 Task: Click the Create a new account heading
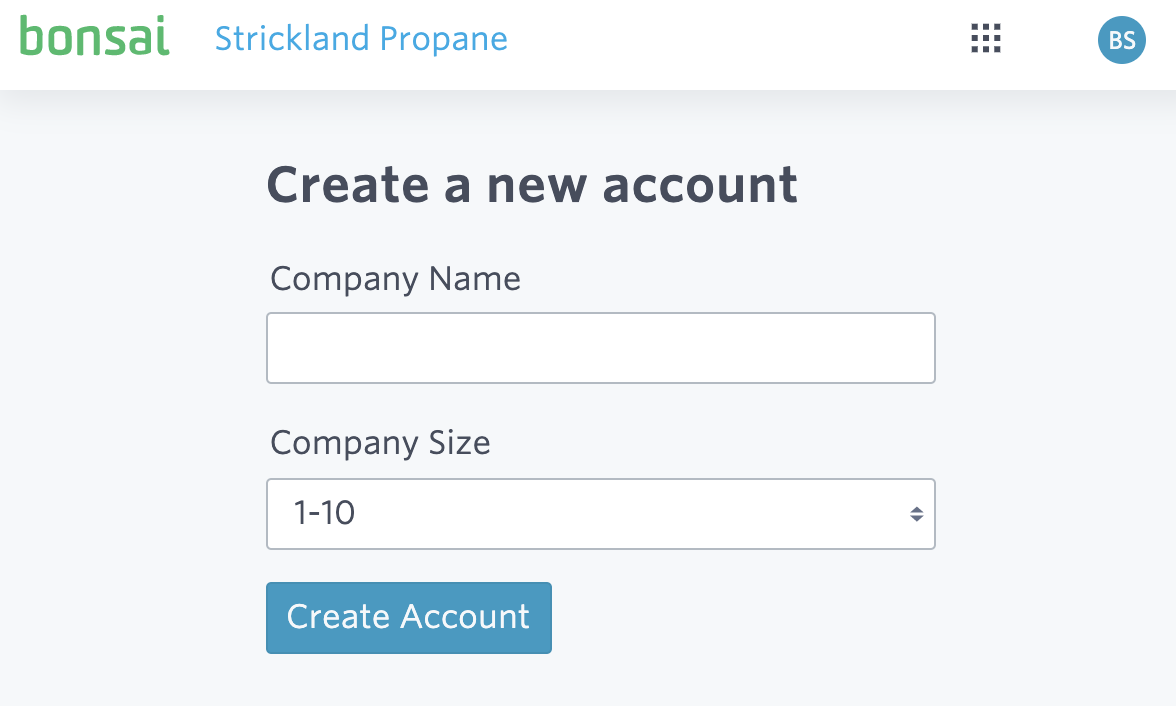(x=532, y=184)
